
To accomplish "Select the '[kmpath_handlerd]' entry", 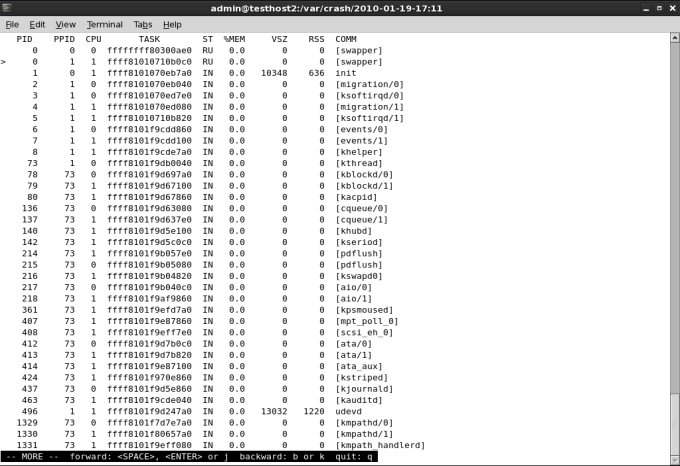I will coord(380,445).
